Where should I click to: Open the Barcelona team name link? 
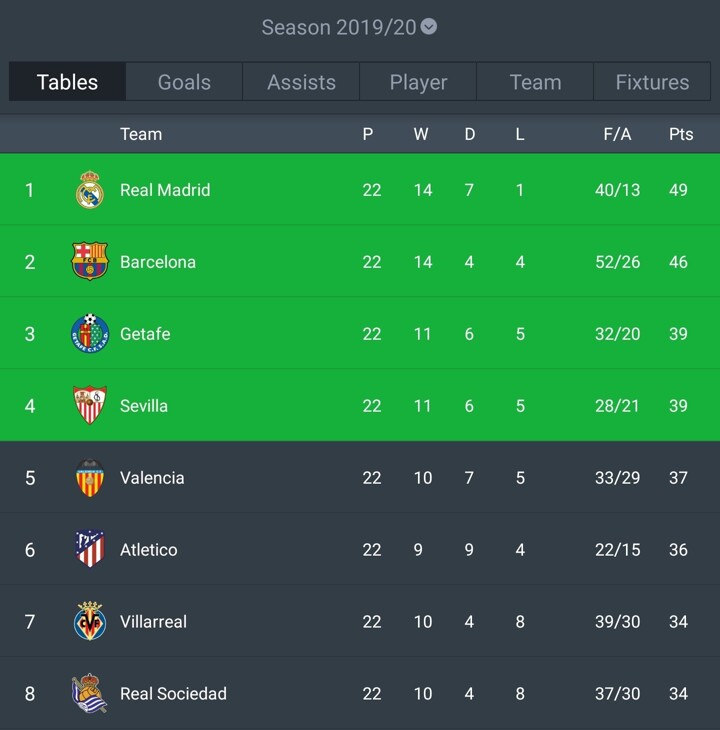pos(158,262)
